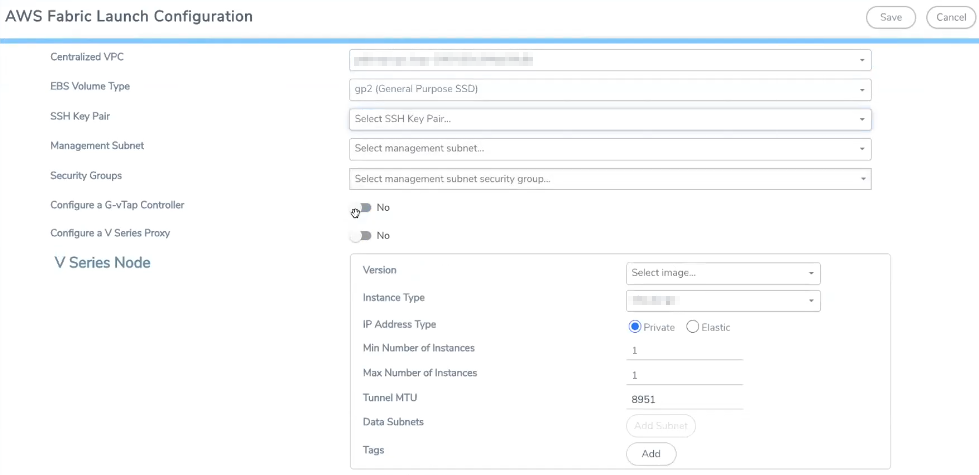Click the Min Number of Instances field
Screen dimensions: 979x475
684,351
